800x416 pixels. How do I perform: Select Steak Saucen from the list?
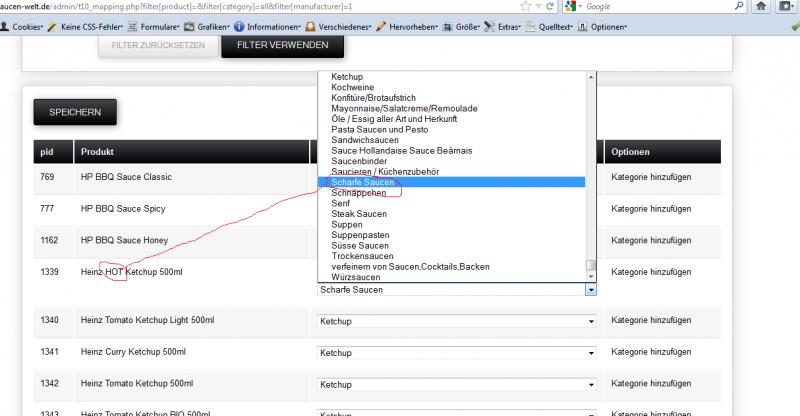tap(359, 214)
